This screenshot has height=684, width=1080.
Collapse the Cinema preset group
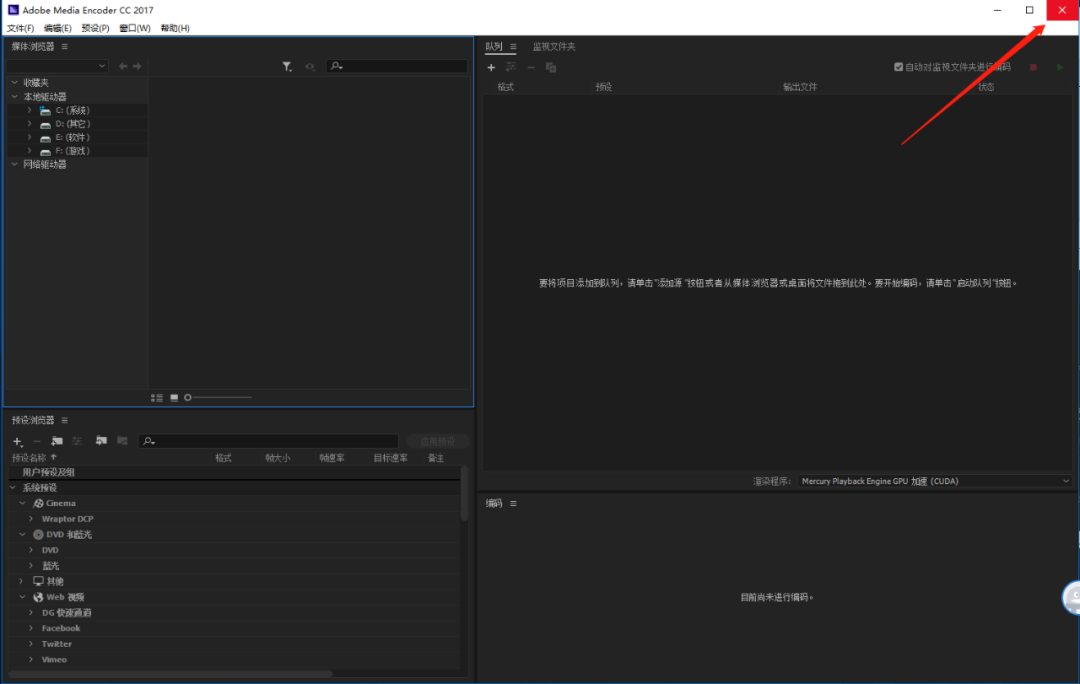(x=23, y=504)
